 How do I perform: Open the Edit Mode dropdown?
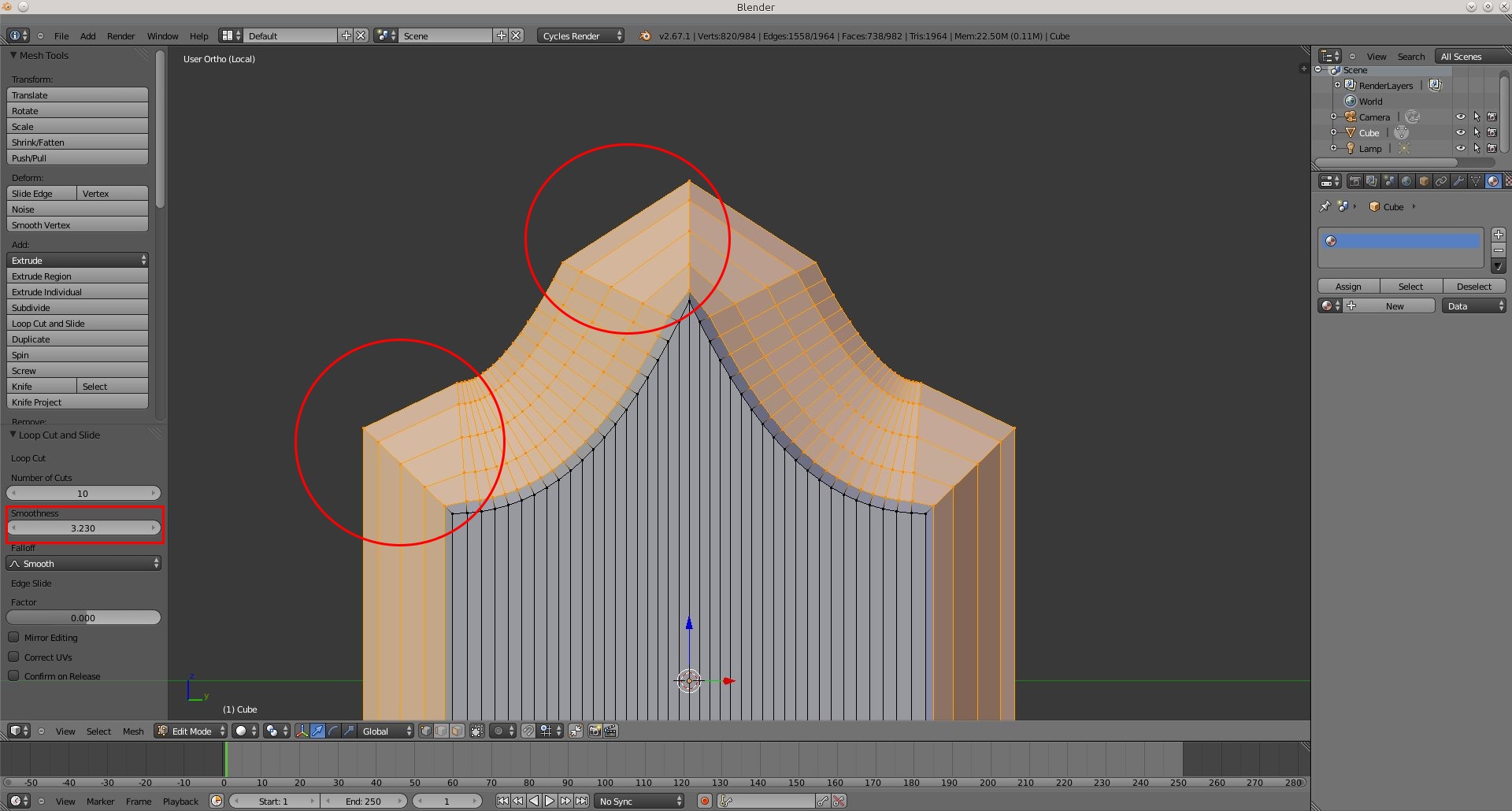pyautogui.click(x=191, y=731)
